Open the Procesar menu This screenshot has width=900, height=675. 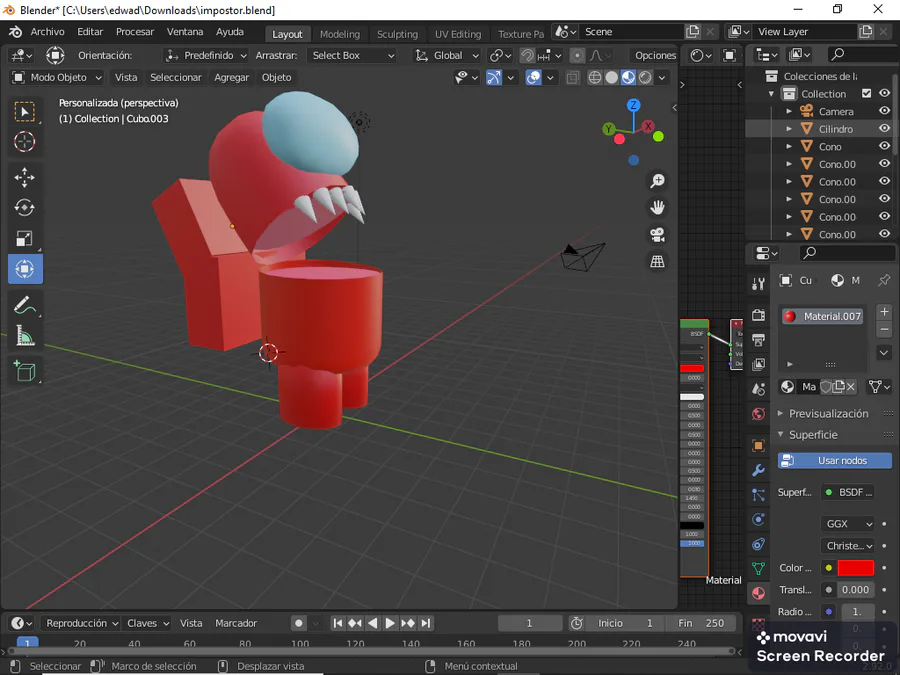[x=135, y=32]
